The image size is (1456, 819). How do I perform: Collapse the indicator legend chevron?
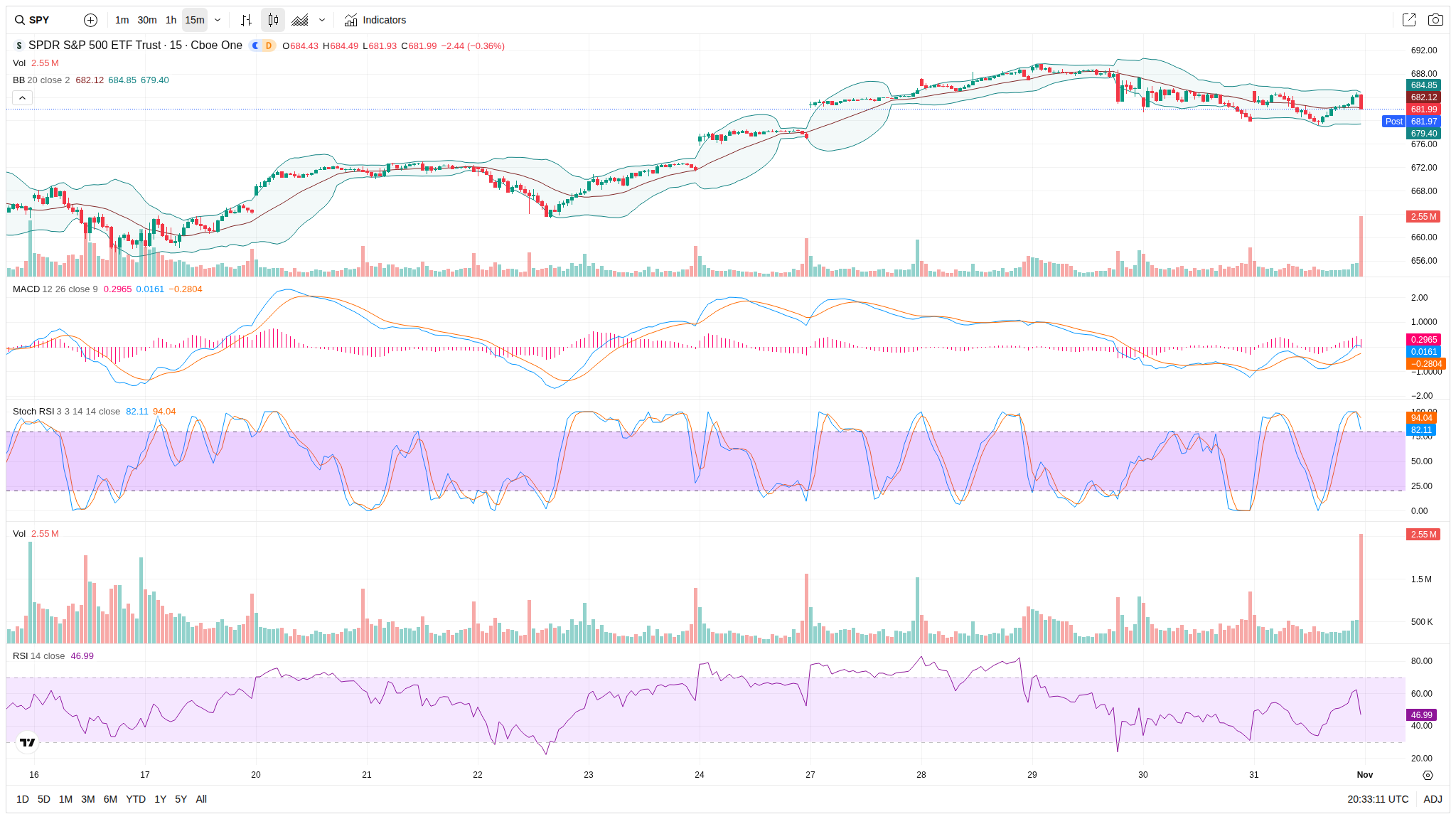point(23,97)
